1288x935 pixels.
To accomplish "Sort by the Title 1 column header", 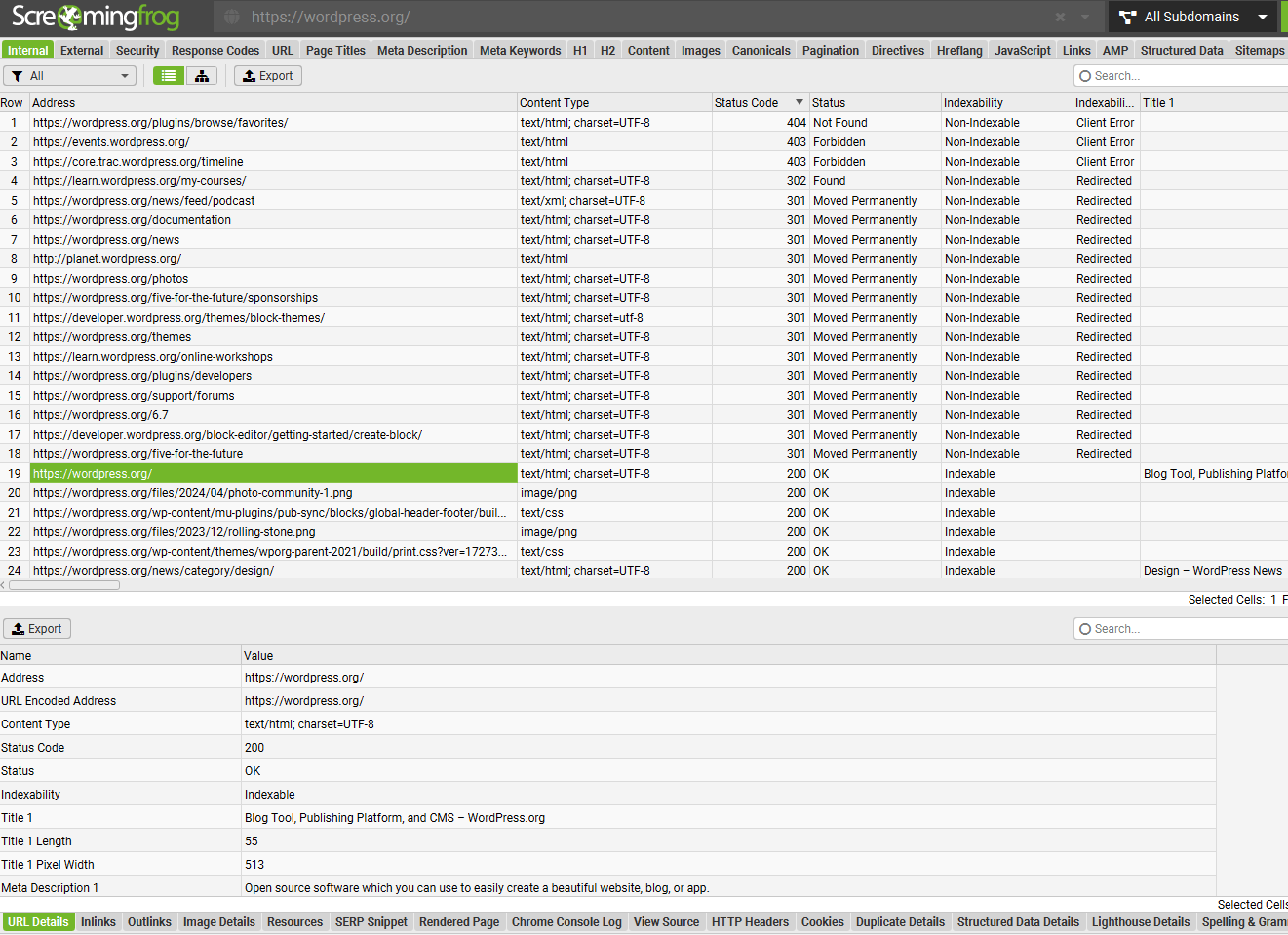I will (1214, 102).
